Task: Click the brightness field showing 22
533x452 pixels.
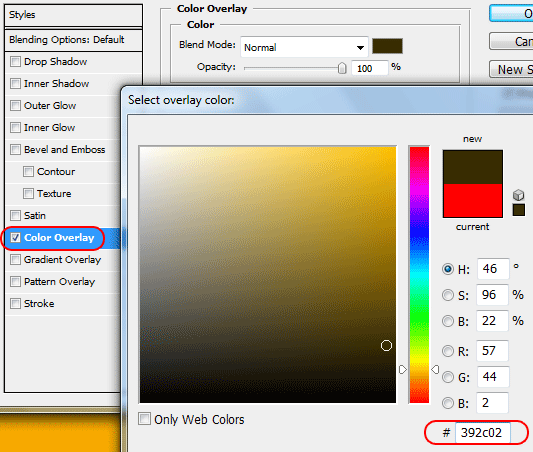Action: coord(493,321)
